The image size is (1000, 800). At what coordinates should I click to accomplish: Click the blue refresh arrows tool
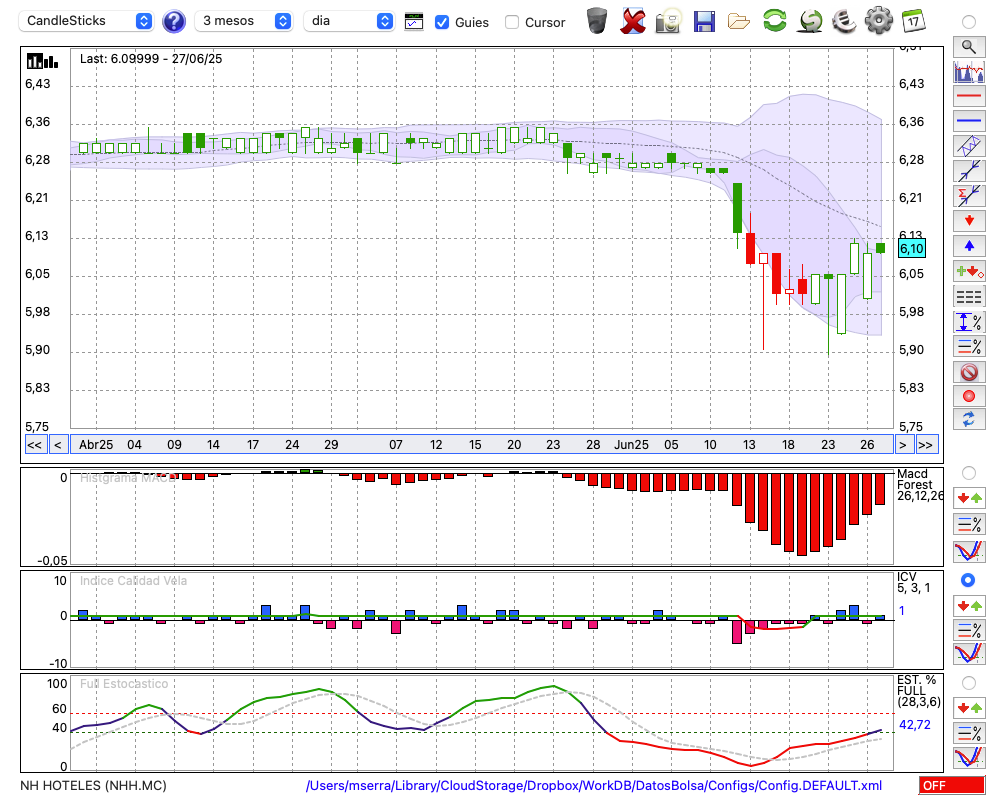point(969,420)
